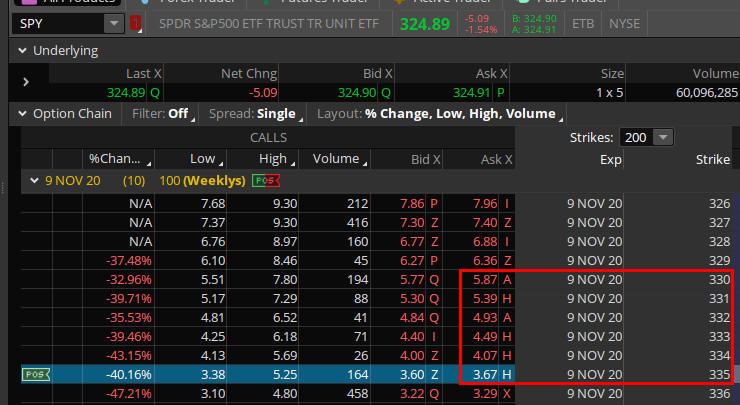Image resolution: width=740 pixels, height=405 pixels.
Task: Click strike 333 cell
Action: tap(720, 337)
